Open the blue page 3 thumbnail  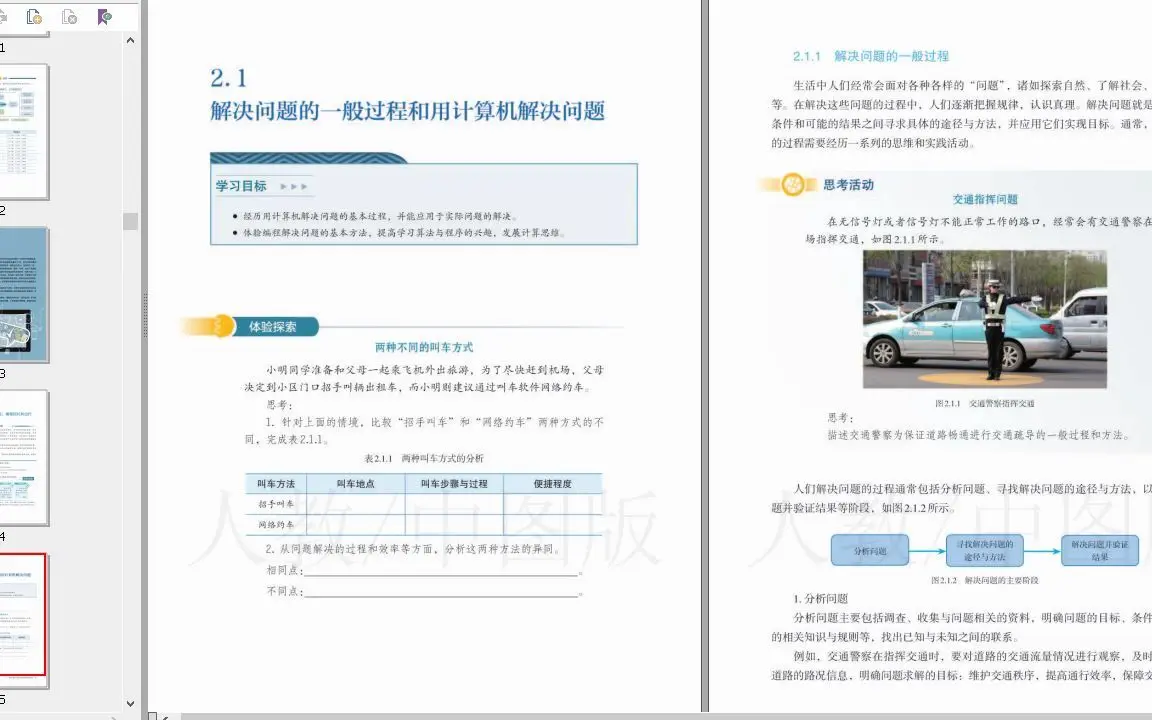tap(24, 295)
